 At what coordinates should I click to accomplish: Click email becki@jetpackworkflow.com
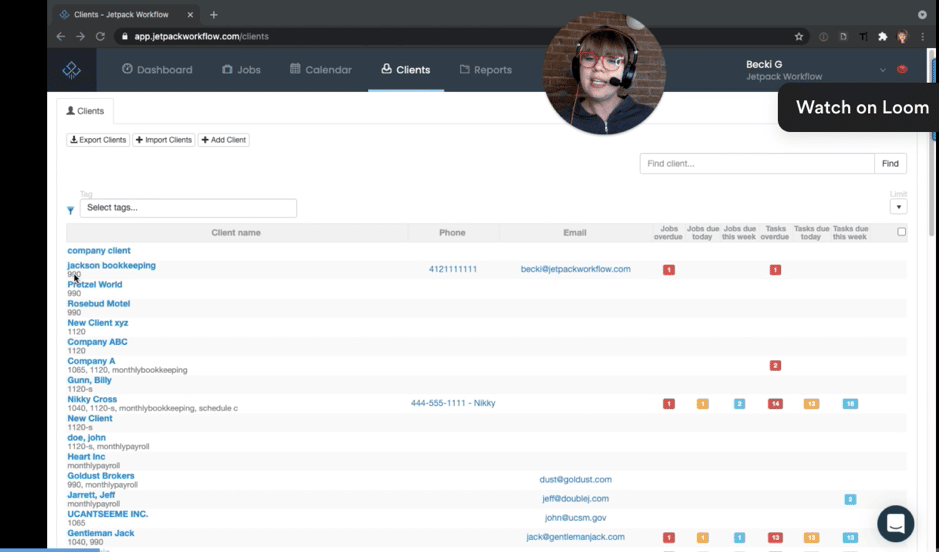(x=575, y=269)
